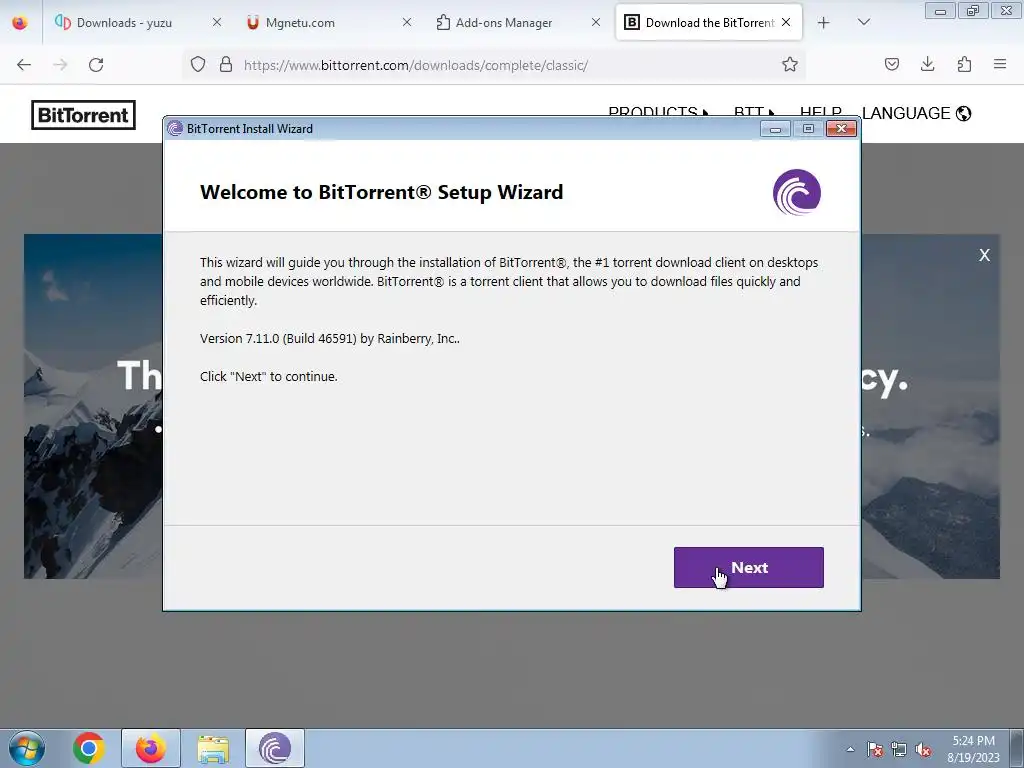
Task: Close the BitTorrent Install Wizard dialog
Action: click(x=841, y=129)
